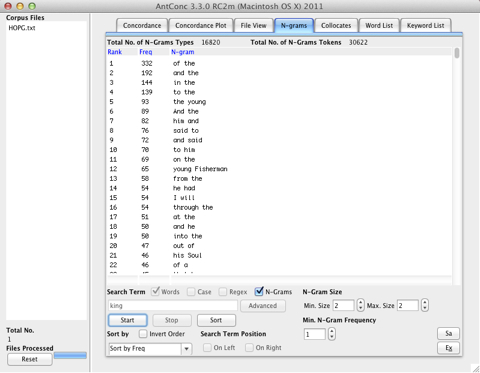Sort by the Rank column header

tap(115, 52)
